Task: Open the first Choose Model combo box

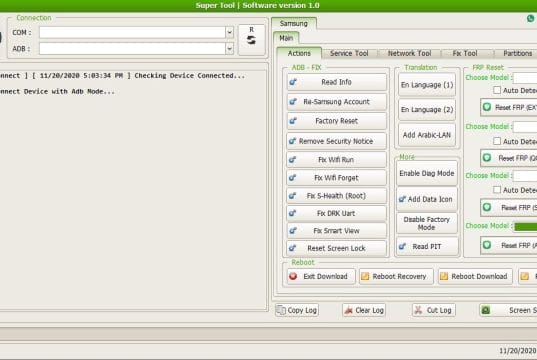Action: (525, 78)
